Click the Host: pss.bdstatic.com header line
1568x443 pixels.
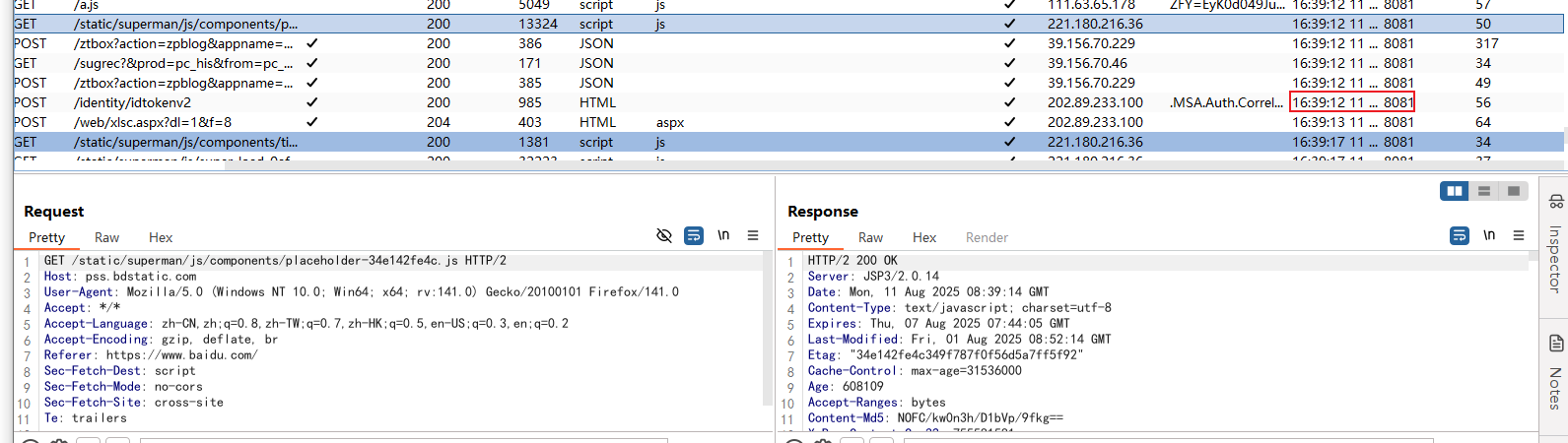[120, 277]
